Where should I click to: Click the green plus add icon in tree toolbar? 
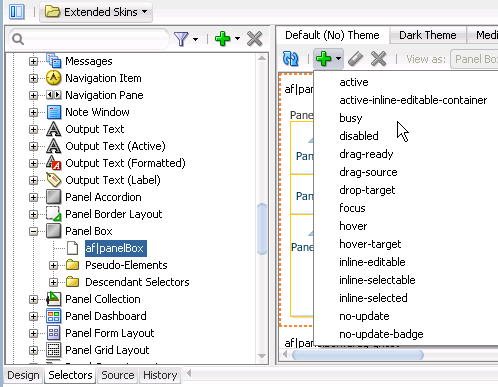pyautogui.click(x=222, y=39)
